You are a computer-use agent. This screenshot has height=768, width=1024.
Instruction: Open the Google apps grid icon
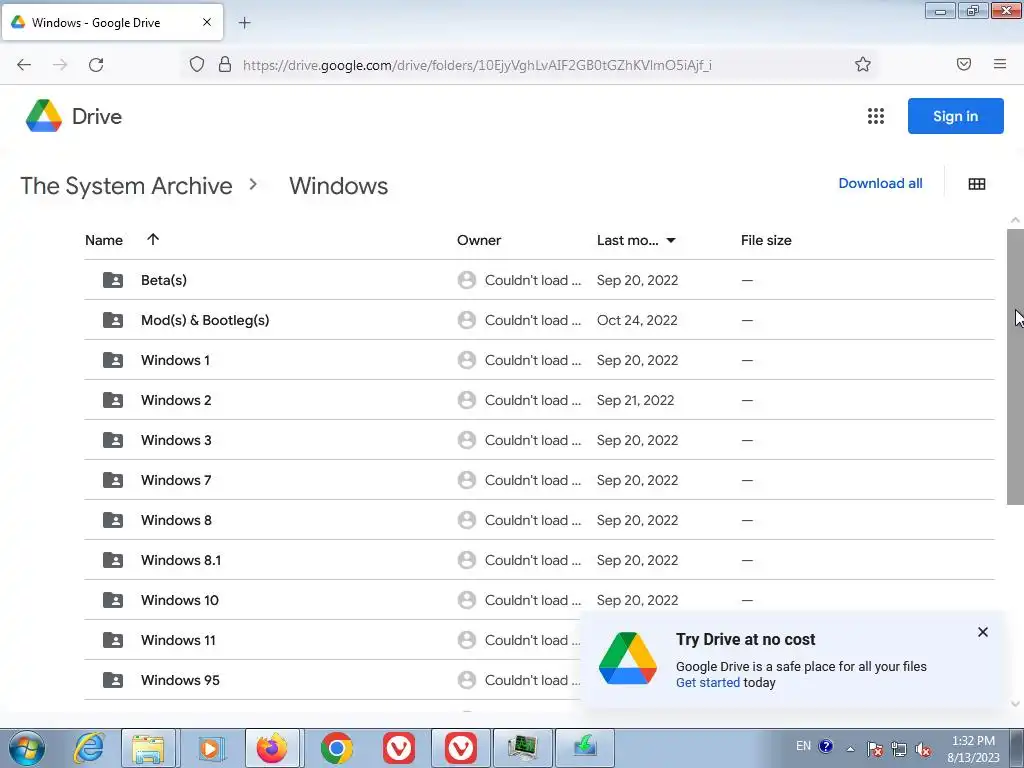click(876, 116)
